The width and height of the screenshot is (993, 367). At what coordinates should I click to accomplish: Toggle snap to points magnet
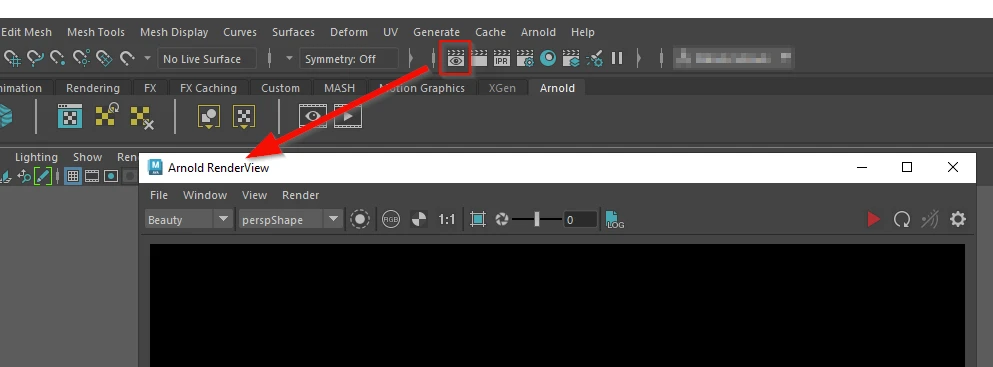58,59
